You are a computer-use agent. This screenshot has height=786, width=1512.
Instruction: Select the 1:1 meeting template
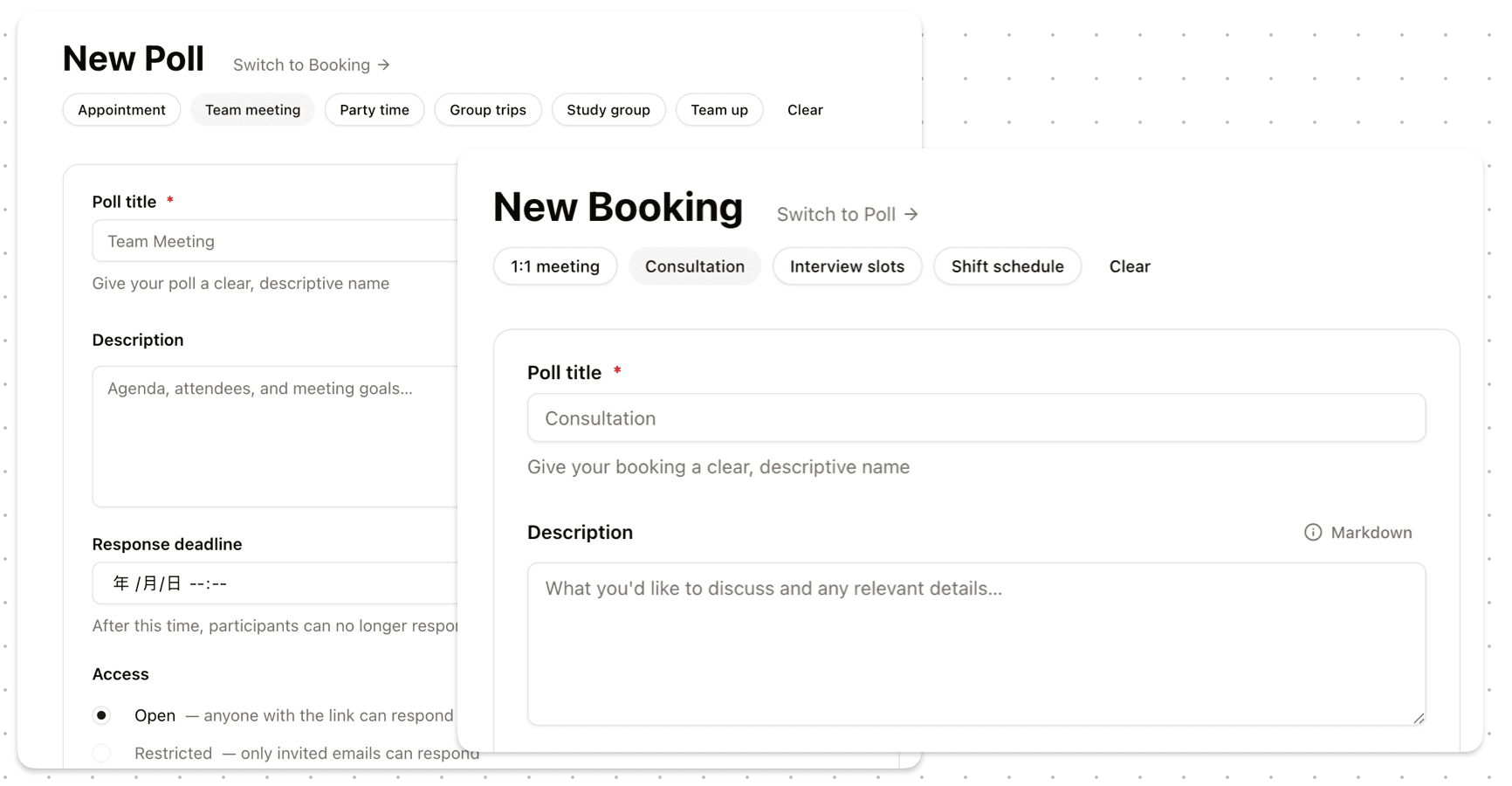(554, 265)
